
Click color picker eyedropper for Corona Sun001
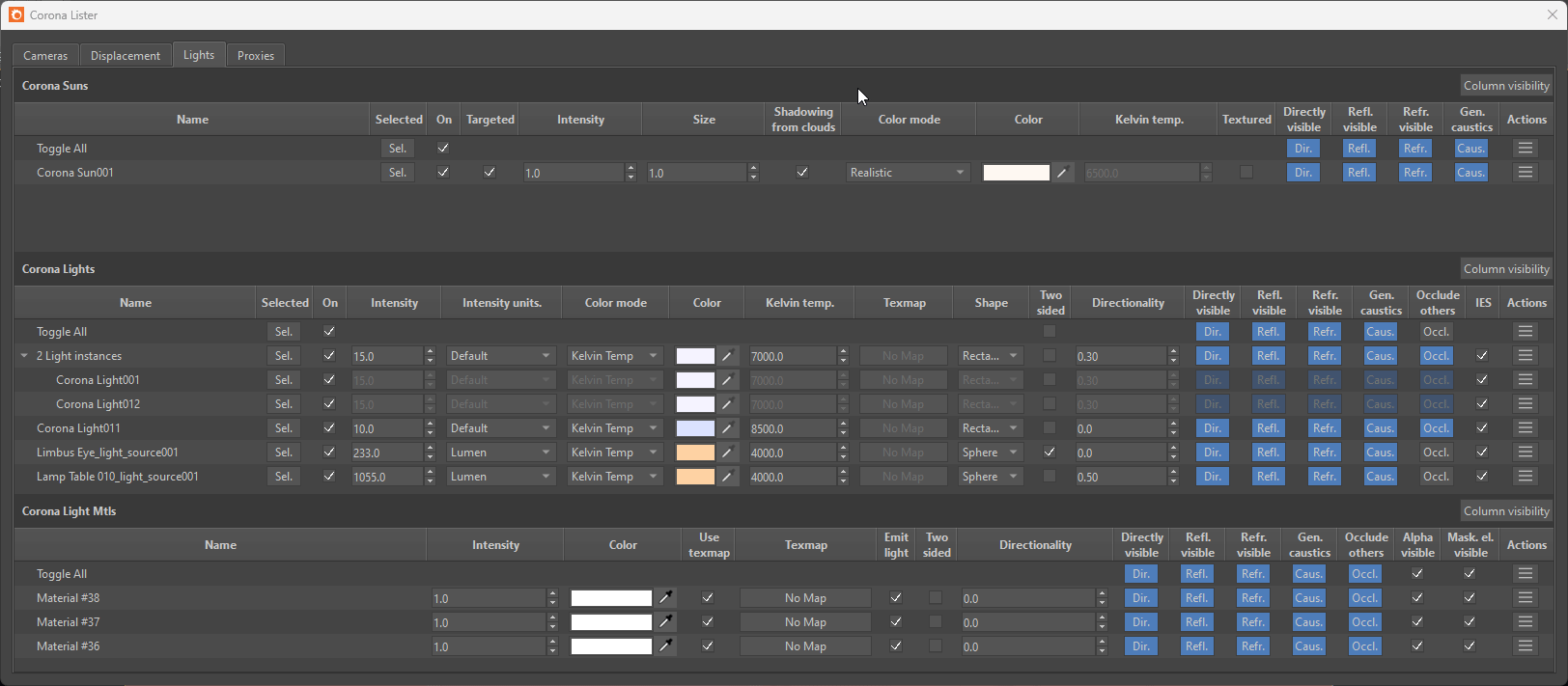pyautogui.click(x=1062, y=173)
